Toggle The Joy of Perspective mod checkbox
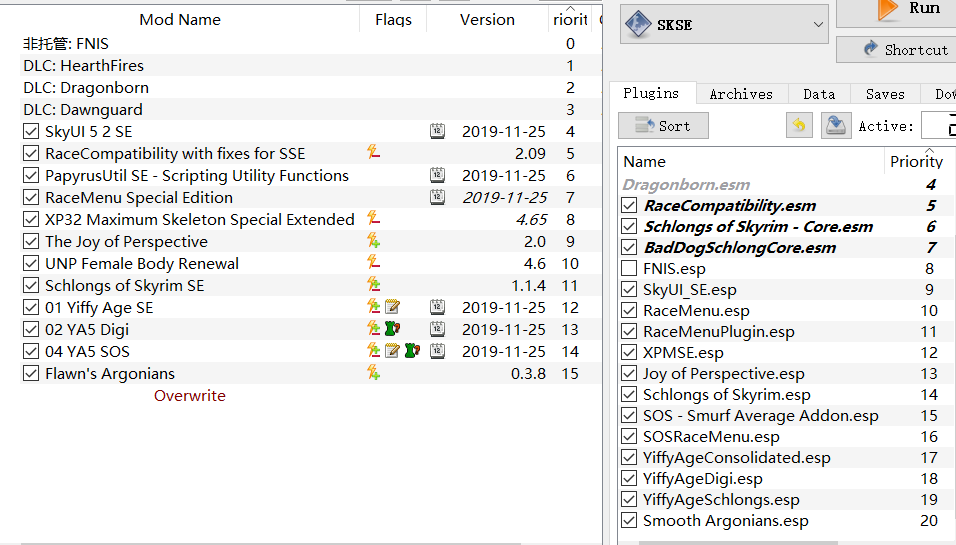 pos(30,241)
